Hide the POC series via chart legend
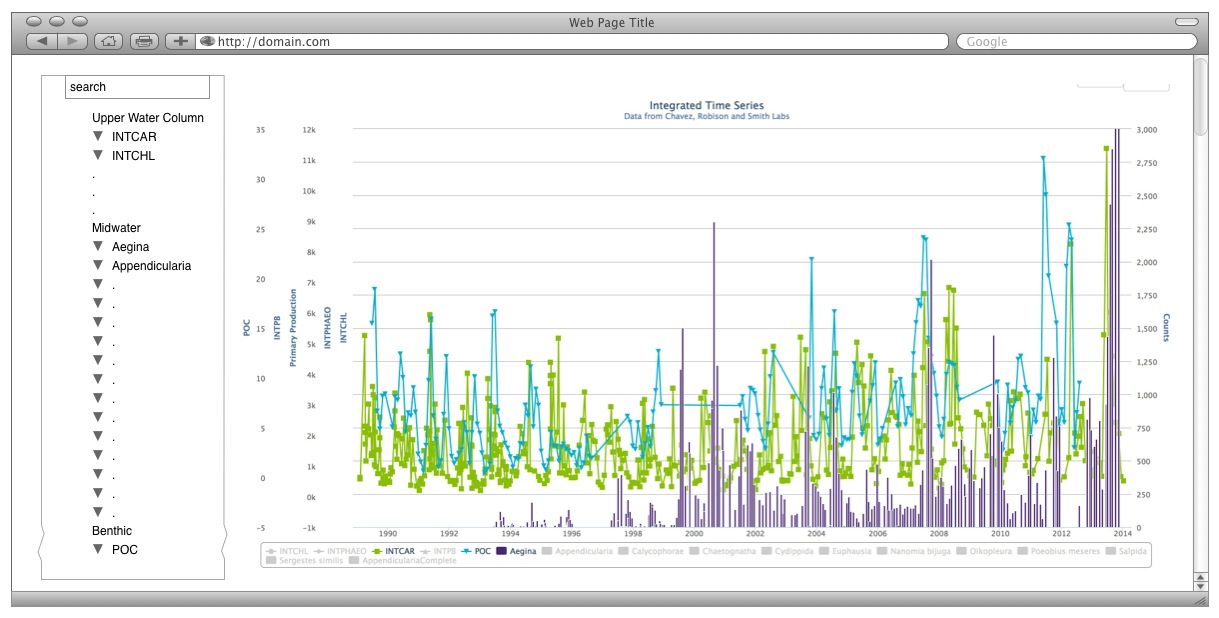 click(476, 551)
